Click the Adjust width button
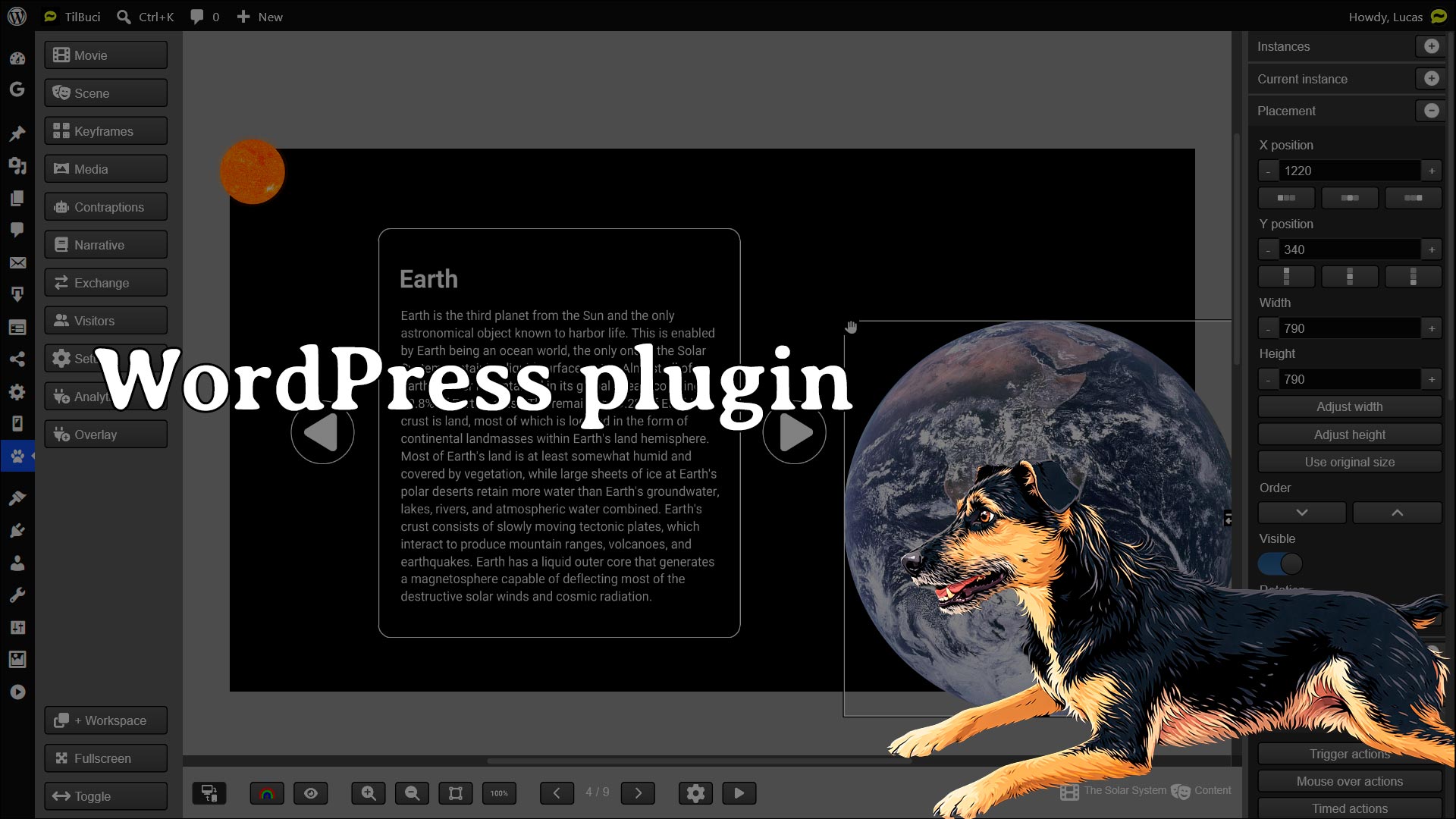 1350,406
